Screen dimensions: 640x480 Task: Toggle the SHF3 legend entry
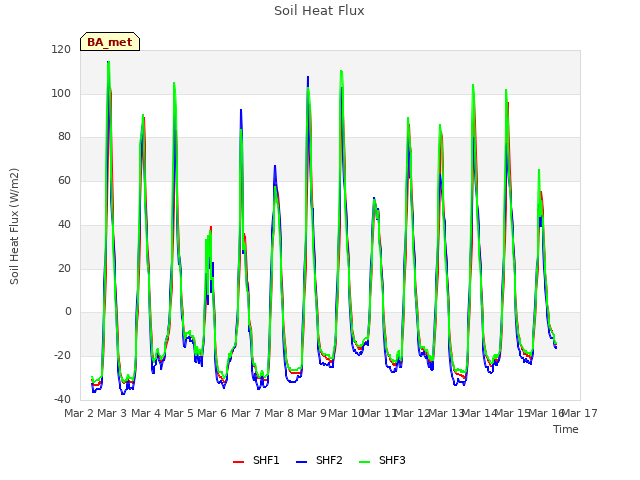pyautogui.click(x=382, y=460)
